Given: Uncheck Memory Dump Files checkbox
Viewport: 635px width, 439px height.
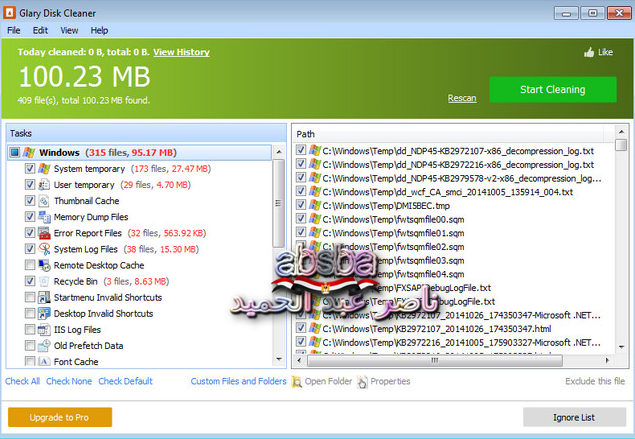Looking at the screenshot, I should point(30,217).
